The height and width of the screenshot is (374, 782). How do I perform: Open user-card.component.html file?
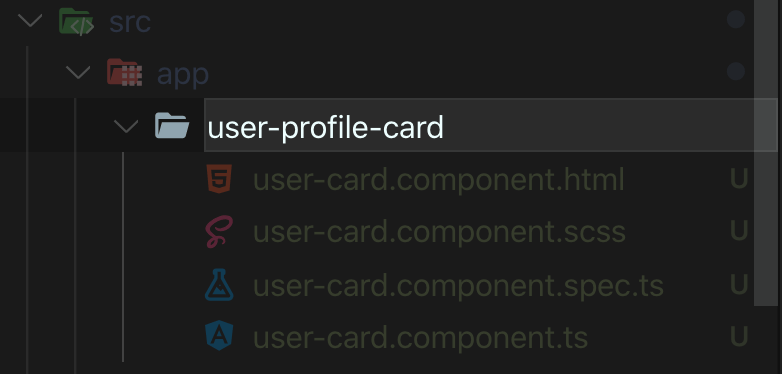439,180
